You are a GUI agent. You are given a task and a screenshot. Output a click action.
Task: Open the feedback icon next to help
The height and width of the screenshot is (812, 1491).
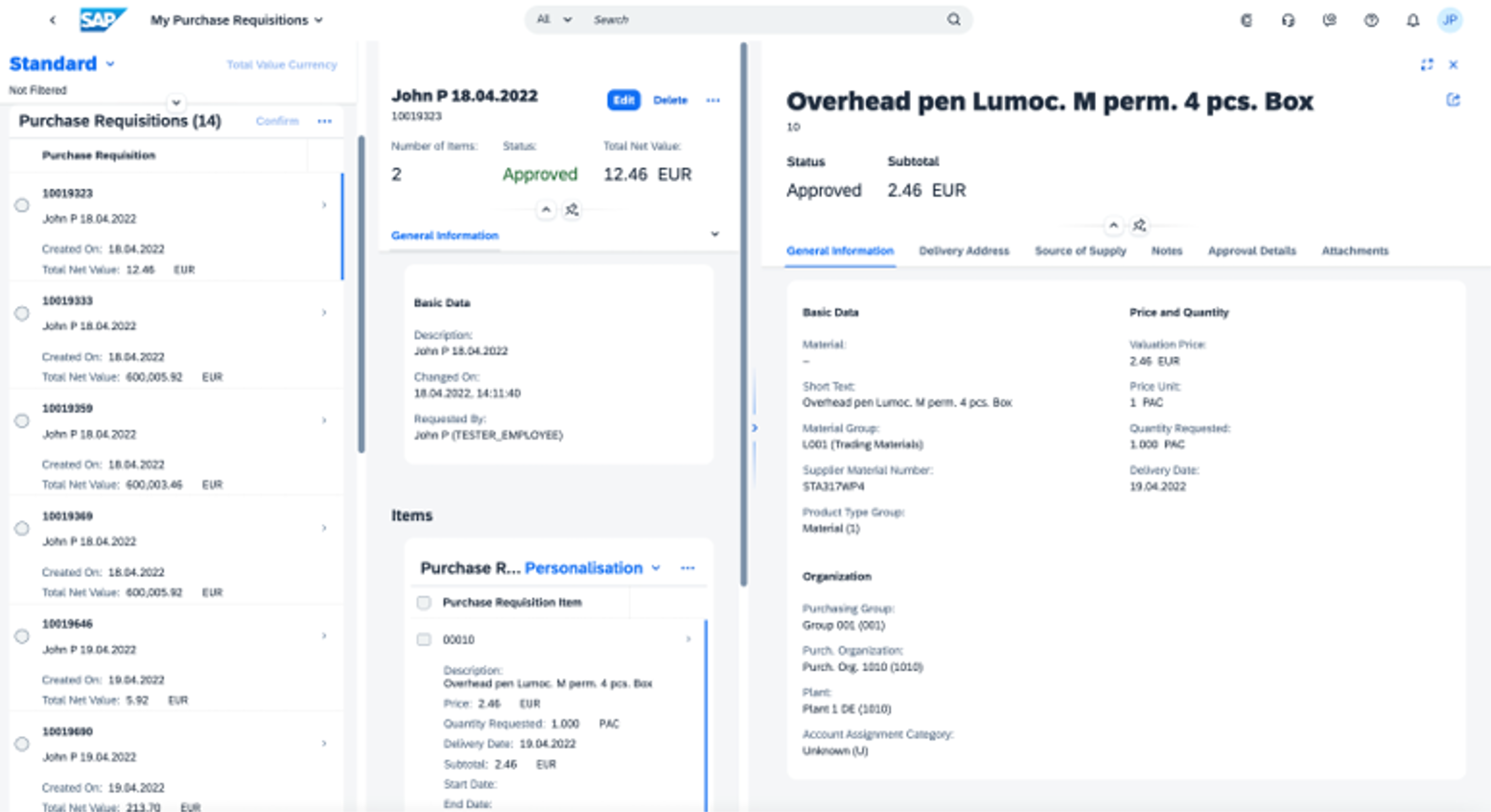pyautogui.click(x=1330, y=20)
